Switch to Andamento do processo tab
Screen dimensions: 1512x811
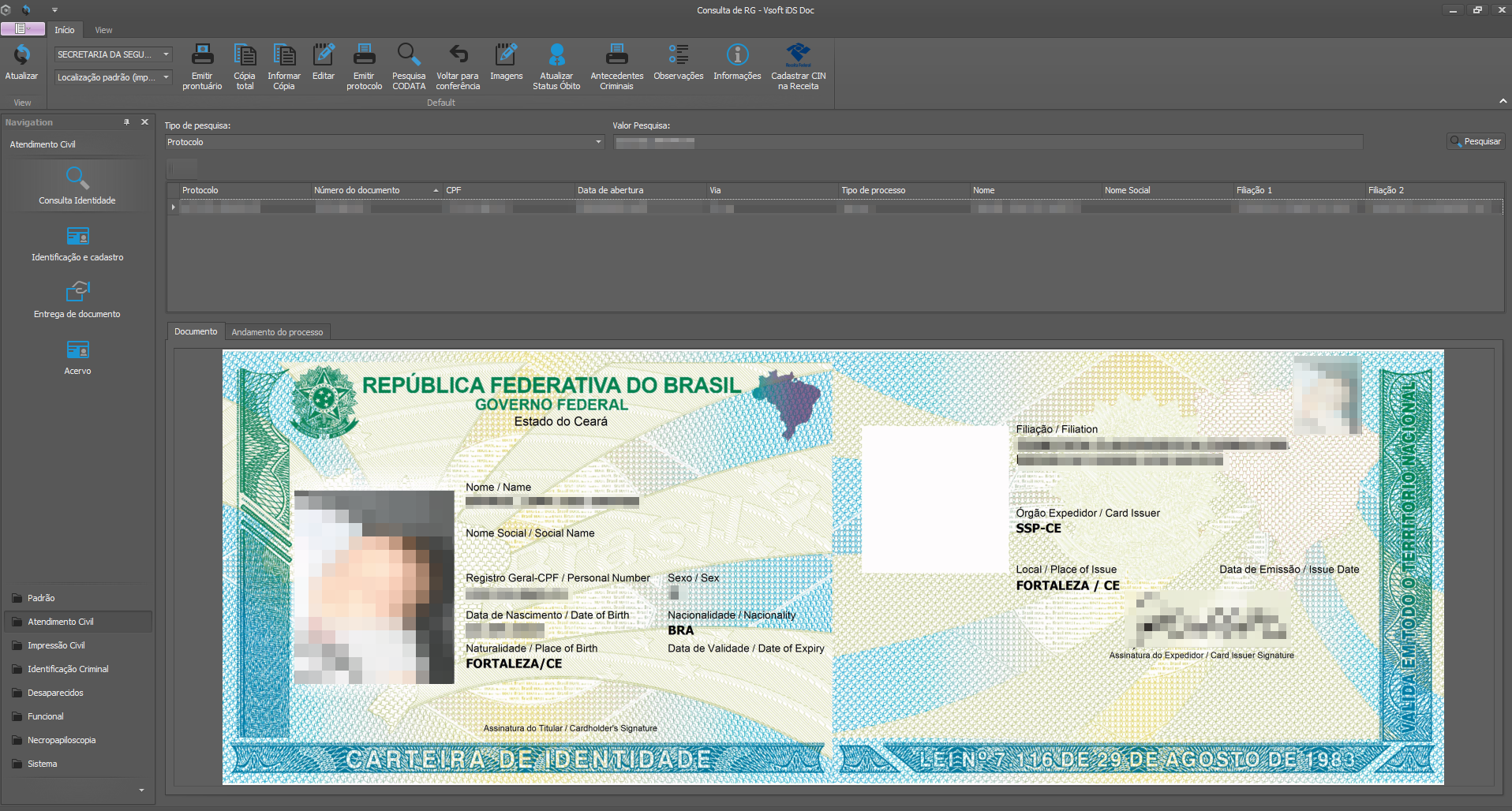[x=277, y=332]
